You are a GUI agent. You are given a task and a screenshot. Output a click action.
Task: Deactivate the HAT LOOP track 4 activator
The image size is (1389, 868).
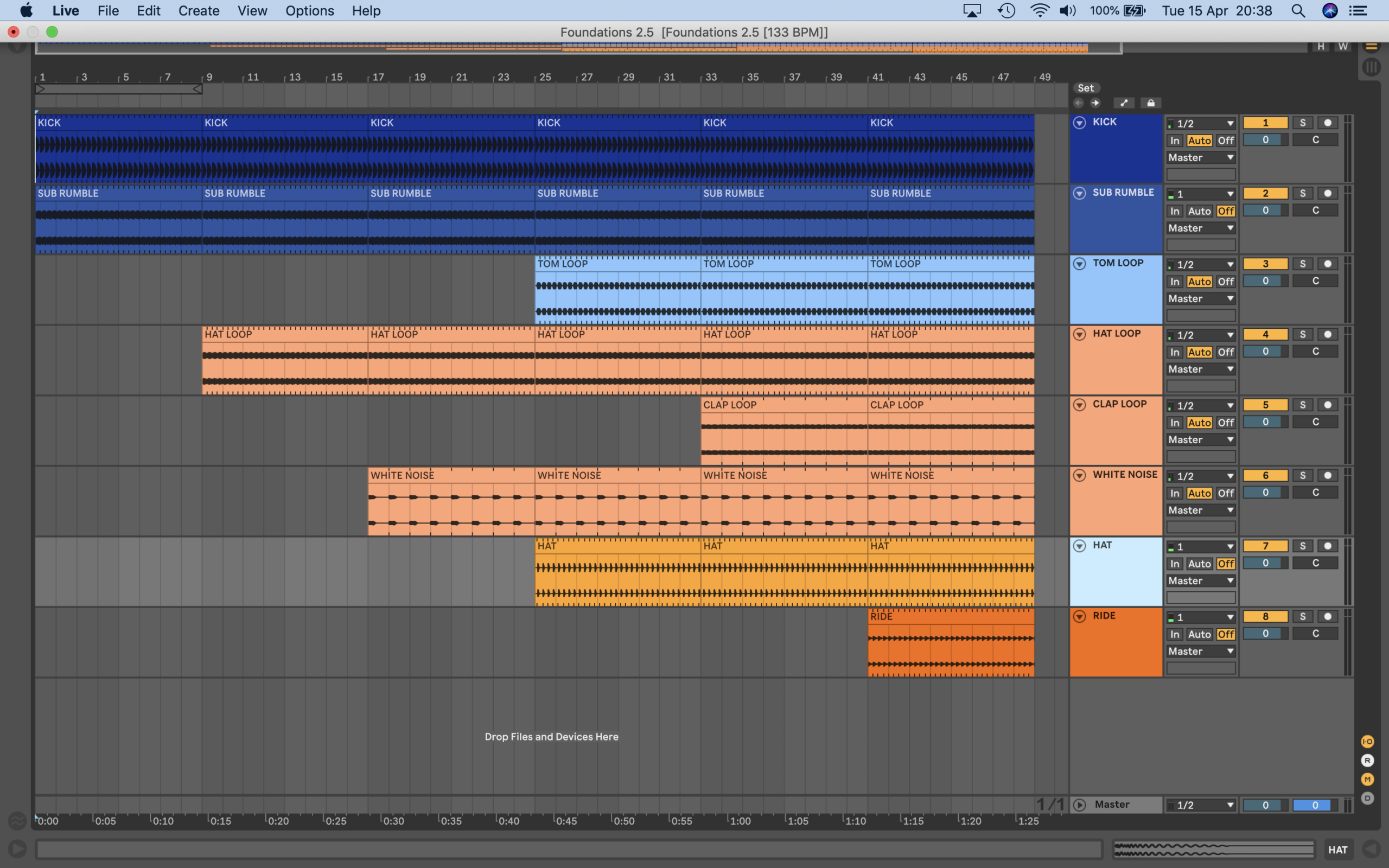tap(1265, 335)
